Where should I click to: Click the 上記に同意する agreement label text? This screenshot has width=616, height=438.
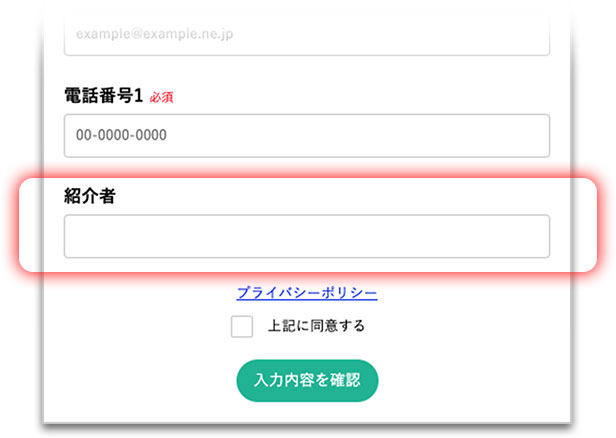point(316,326)
